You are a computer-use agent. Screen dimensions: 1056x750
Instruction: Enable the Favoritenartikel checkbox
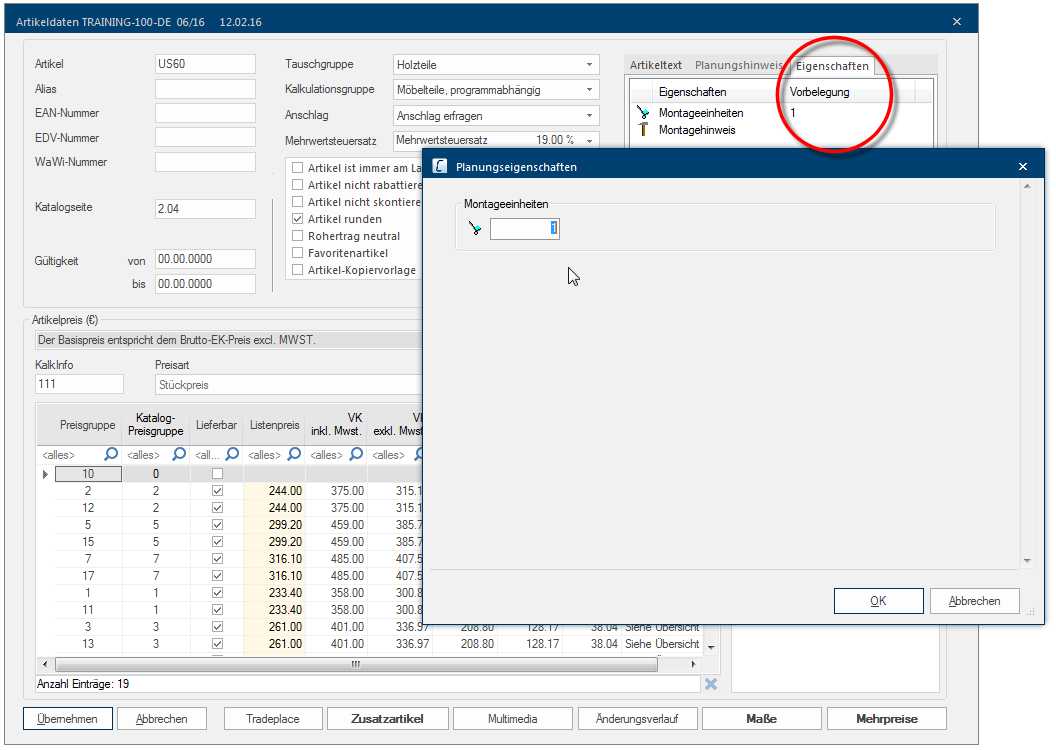pos(298,253)
